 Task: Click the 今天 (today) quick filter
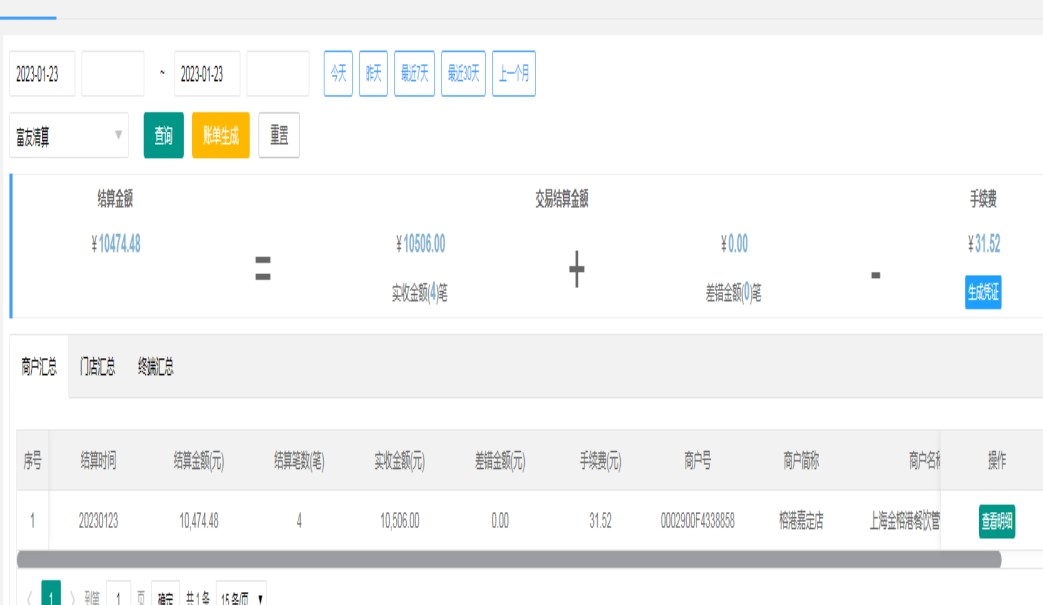point(338,74)
